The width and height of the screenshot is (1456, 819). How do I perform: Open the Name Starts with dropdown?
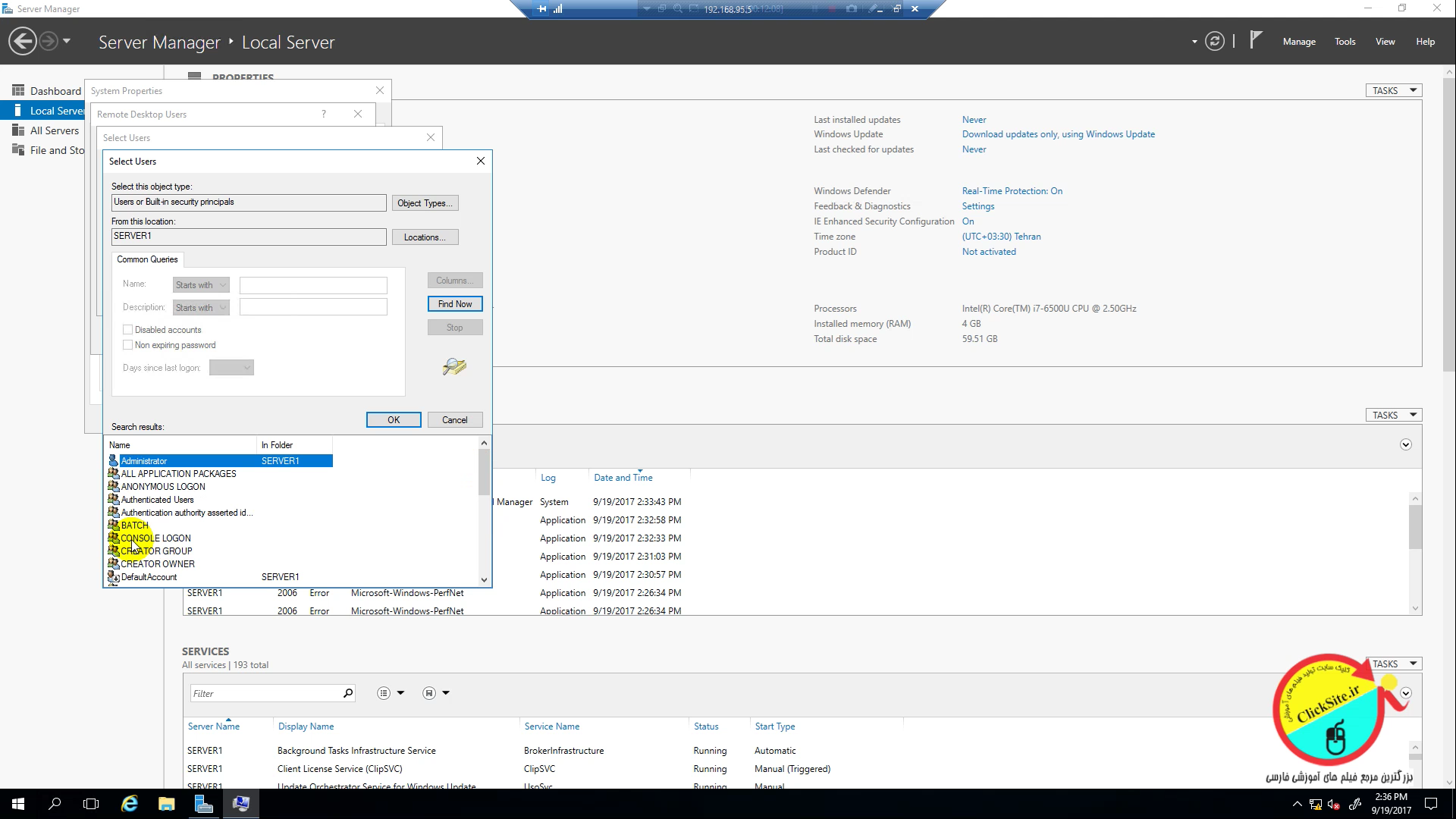tap(201, 285)
